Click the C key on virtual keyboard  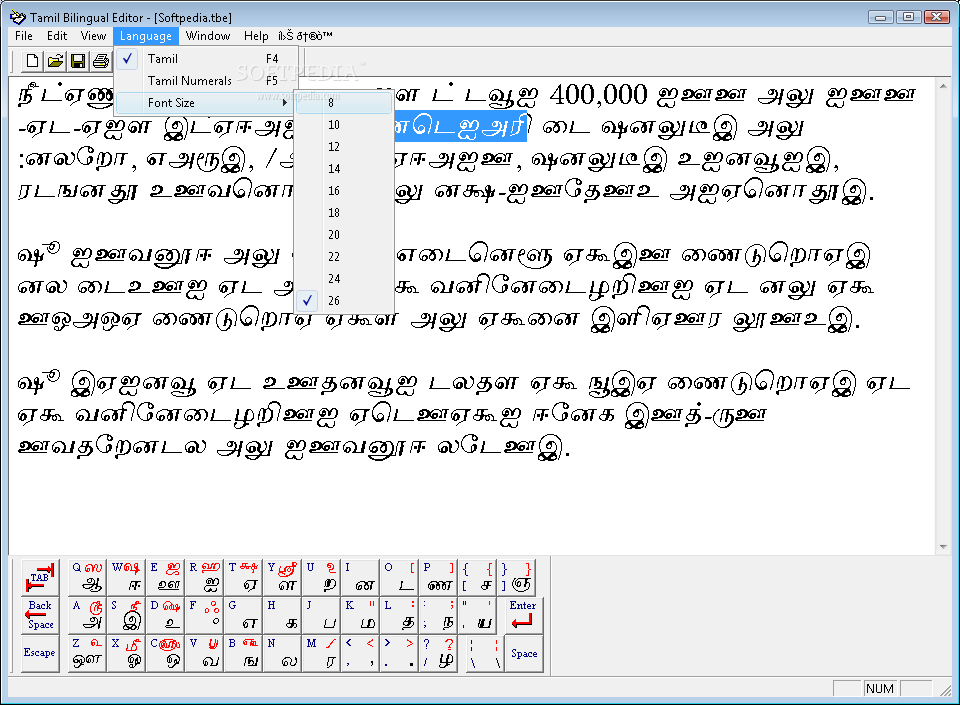(165, 653)
